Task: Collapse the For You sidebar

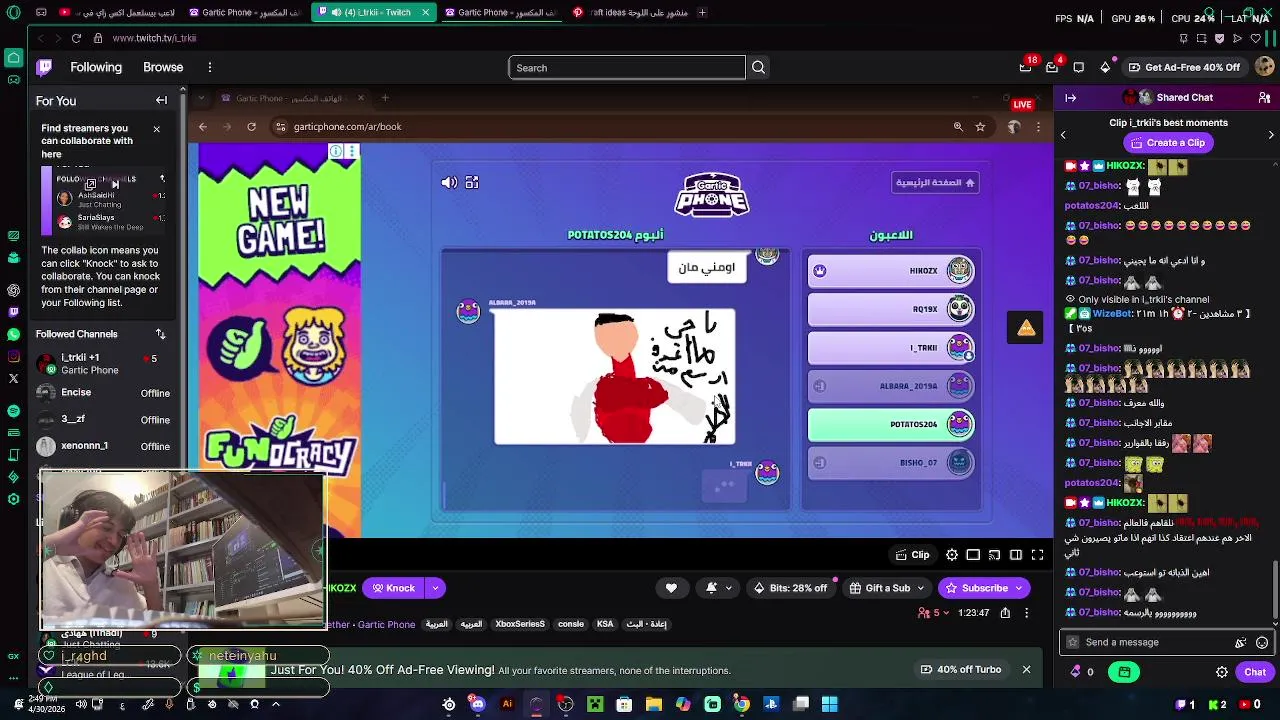Action: click(x=161, y=100)
